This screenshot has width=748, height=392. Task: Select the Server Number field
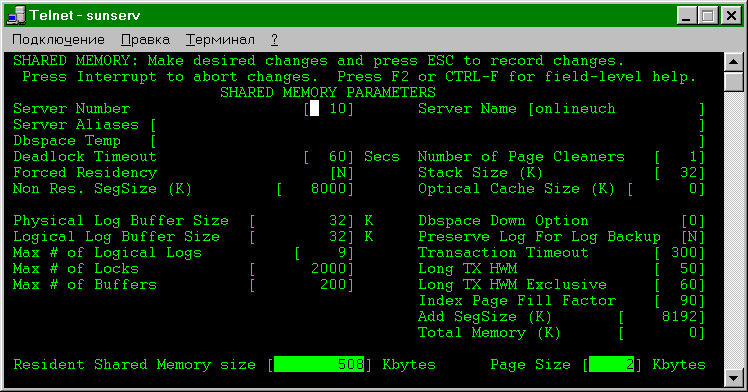click(x=329, y=109)
